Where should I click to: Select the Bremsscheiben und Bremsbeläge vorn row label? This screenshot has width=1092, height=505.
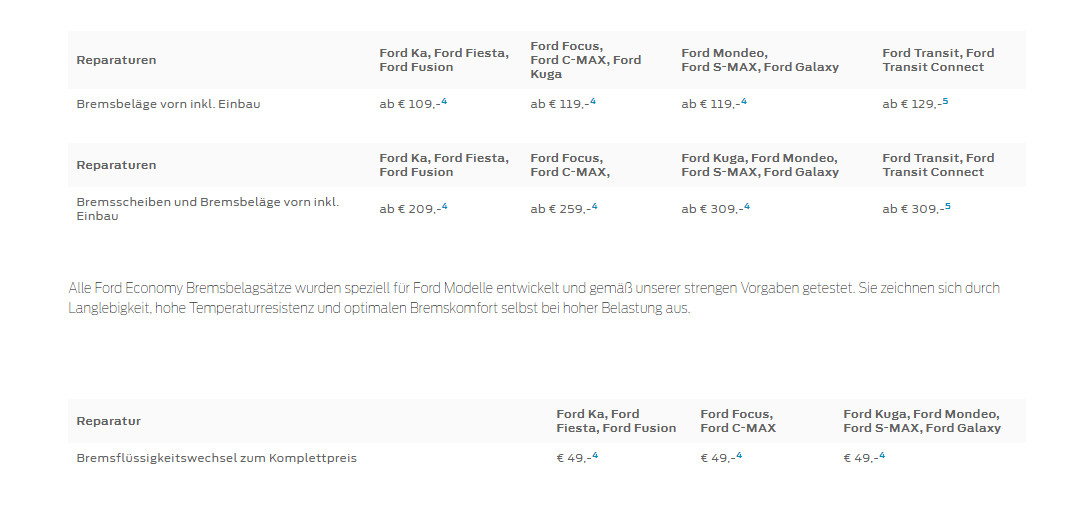(x=208, y=209)
